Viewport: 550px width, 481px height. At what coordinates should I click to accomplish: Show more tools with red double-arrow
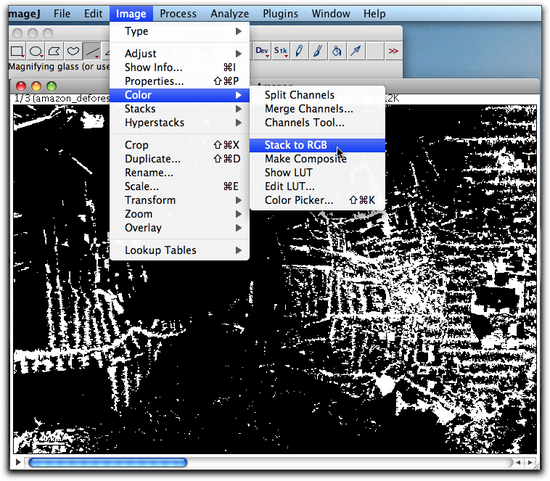pos(393,51)
